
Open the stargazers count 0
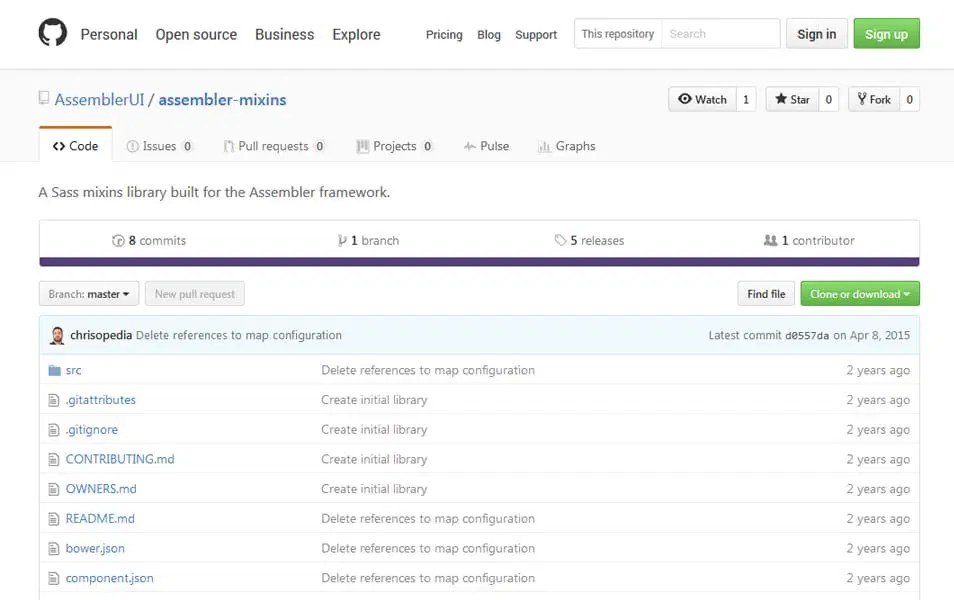829,99
